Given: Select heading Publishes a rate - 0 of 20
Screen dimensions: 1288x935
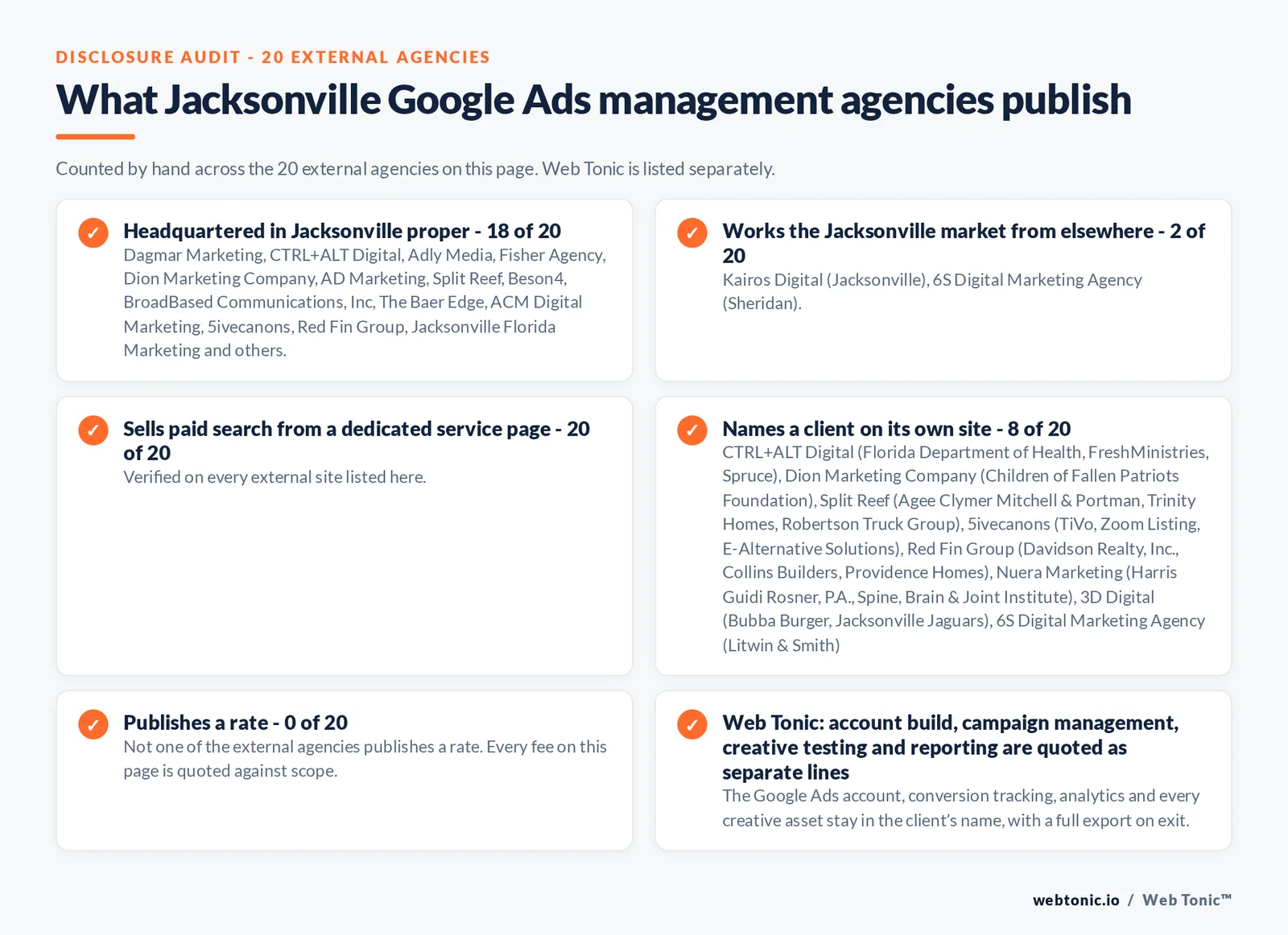Looking at the screenshot, I should pos(235,723).
